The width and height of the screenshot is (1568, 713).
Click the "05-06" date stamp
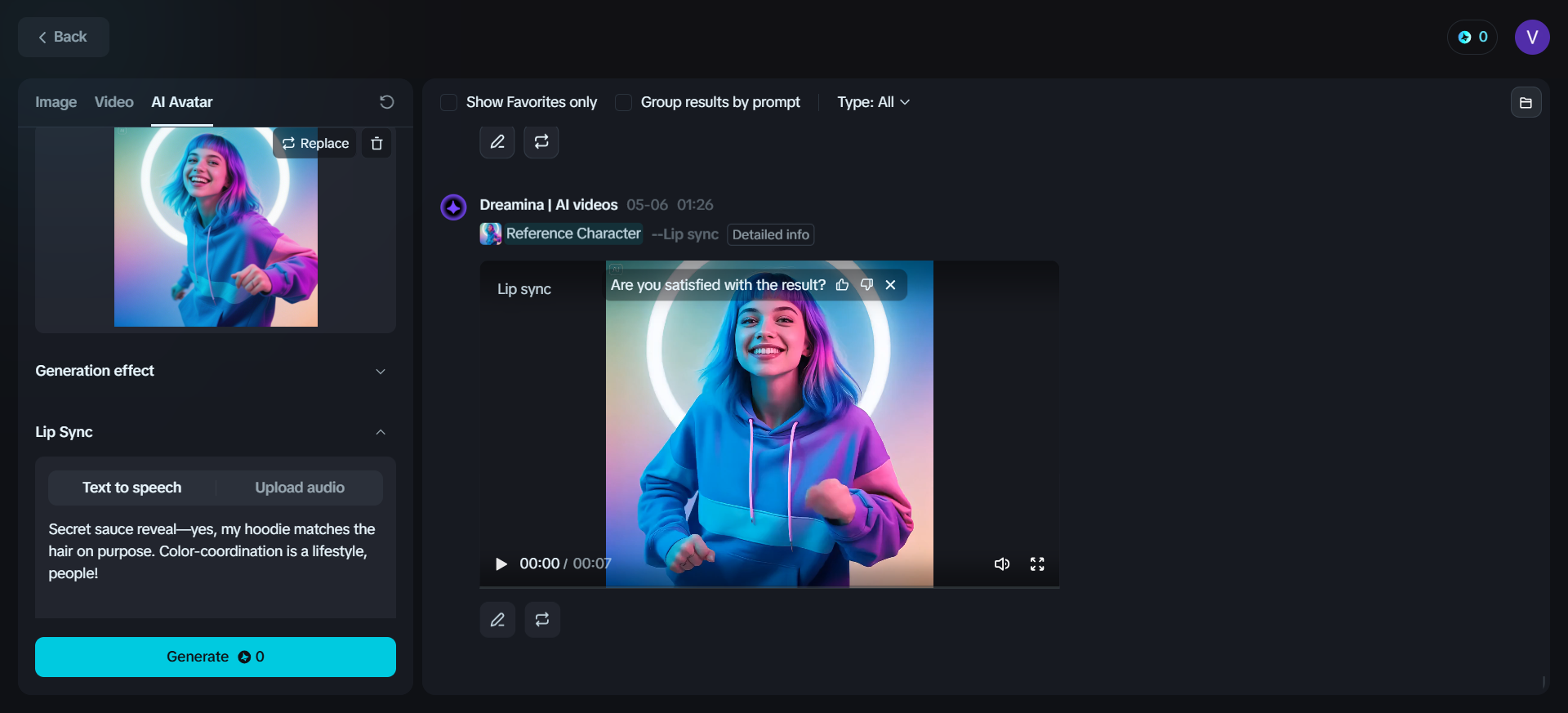647,205
